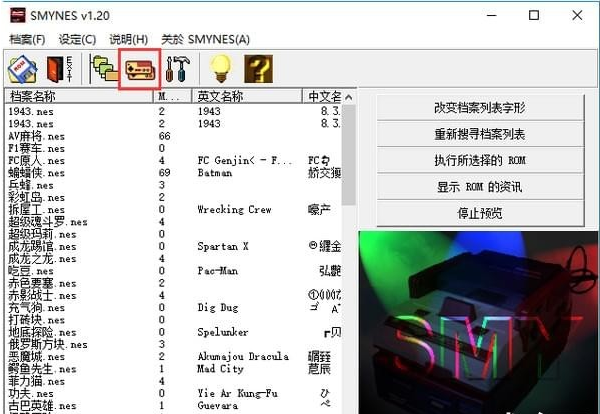This screenshot has height=414, width=600.
Task: Select 彩虹岛.nes in the list
Action: coord(36,197)
